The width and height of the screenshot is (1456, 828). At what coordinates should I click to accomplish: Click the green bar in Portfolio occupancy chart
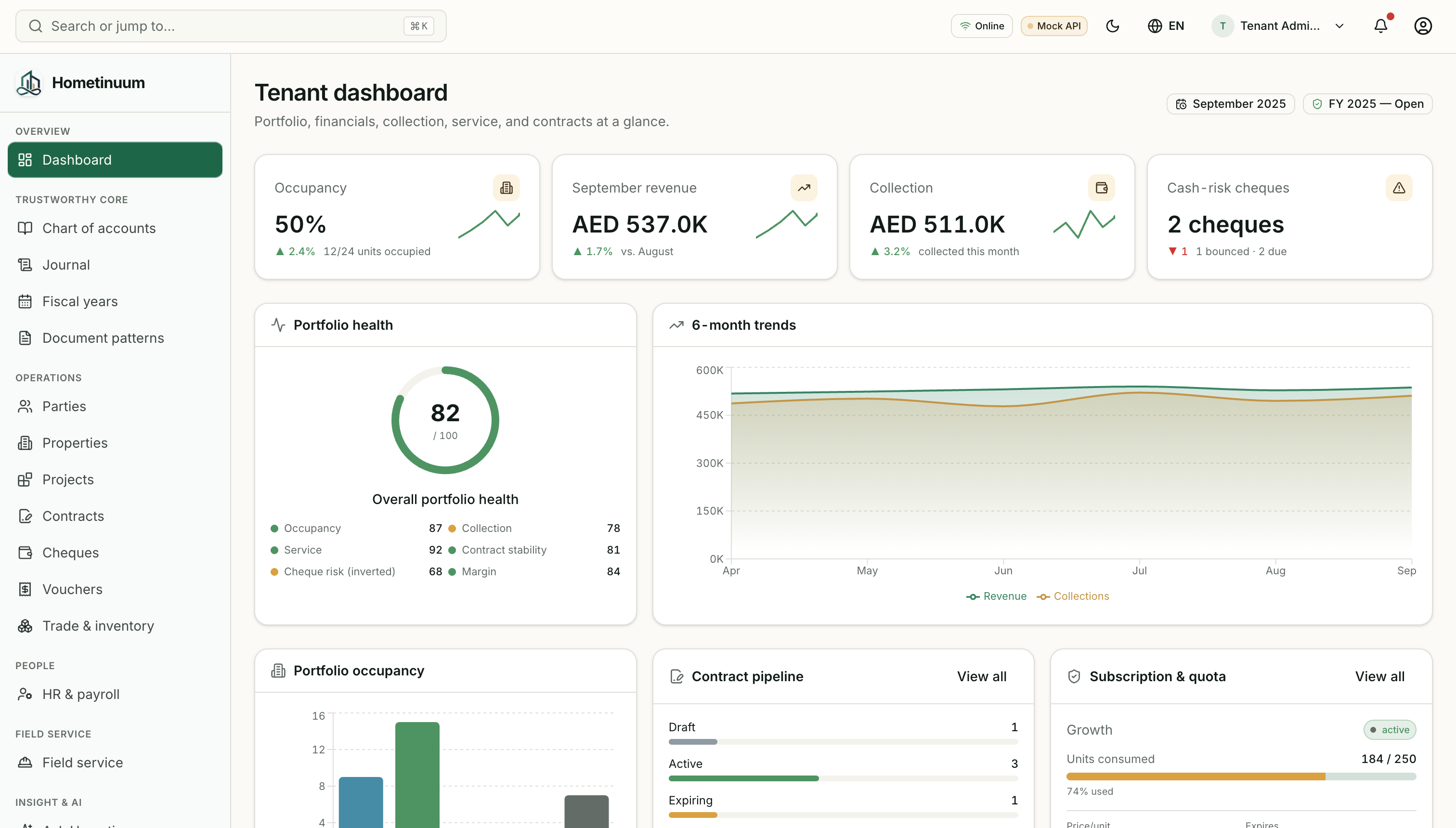click(x=417, y=775)
